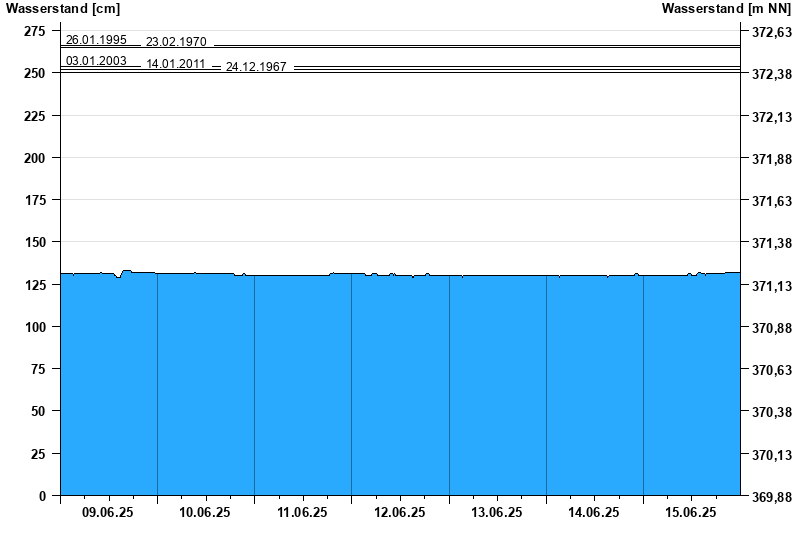Click the 371,88 m NN value
This screenshot has height=550, width=800.
[x=772, y=159]
